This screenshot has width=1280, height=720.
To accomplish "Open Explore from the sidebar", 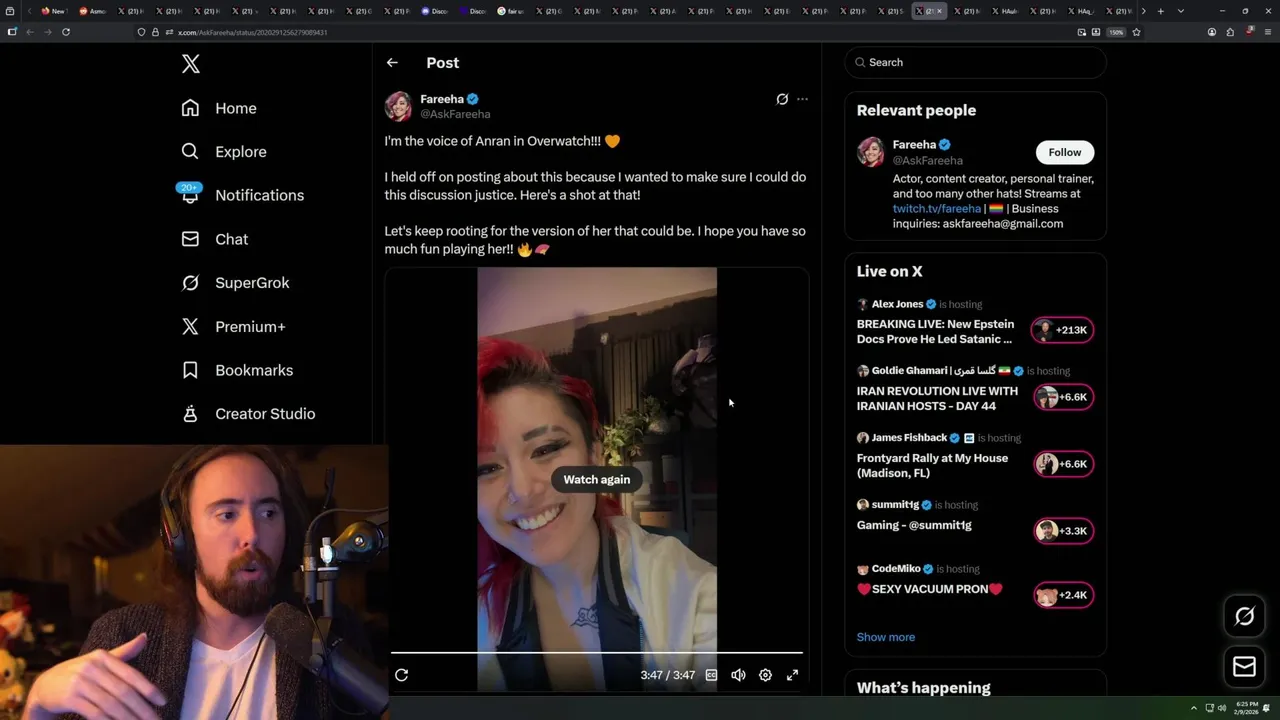I will click(x=224, y=152).
